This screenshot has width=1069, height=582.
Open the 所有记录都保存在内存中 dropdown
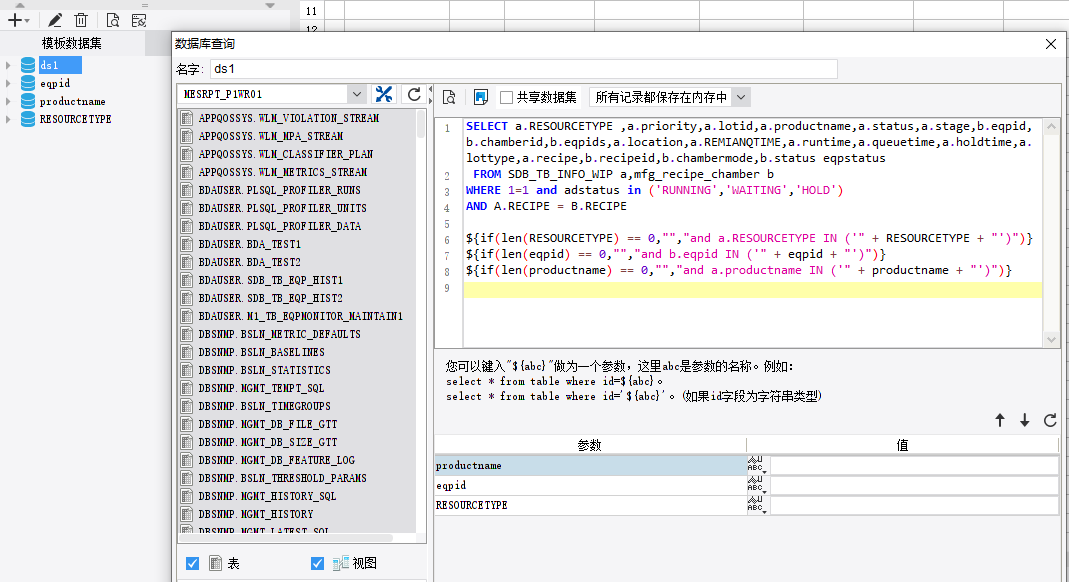pos(741,97)
